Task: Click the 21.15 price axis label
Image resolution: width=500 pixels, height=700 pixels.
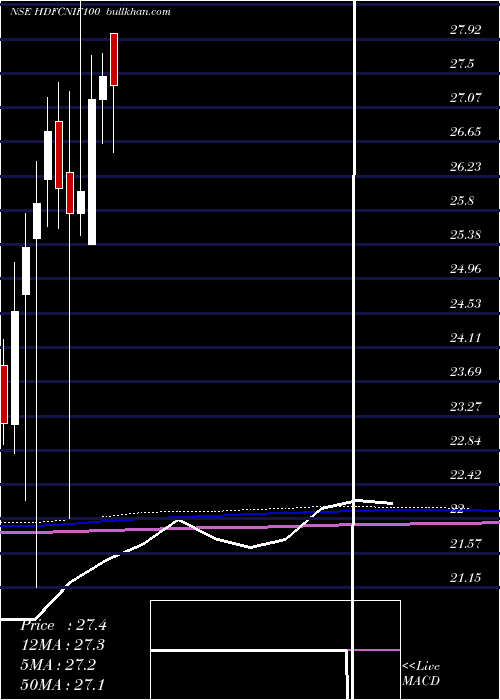Action: 465,578
